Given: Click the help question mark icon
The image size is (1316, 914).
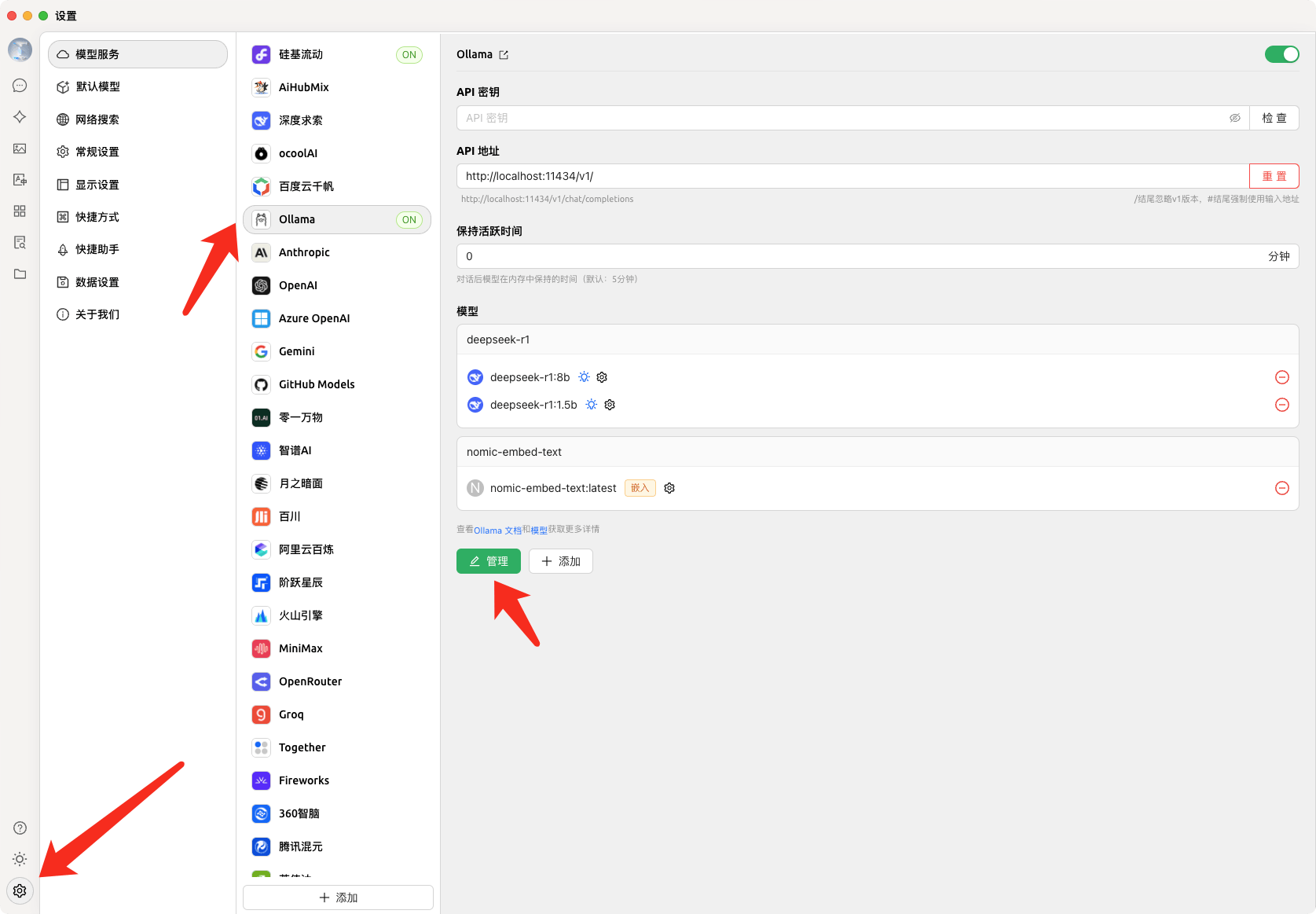Looking at the screenshot, I should [x=20, y=828].
